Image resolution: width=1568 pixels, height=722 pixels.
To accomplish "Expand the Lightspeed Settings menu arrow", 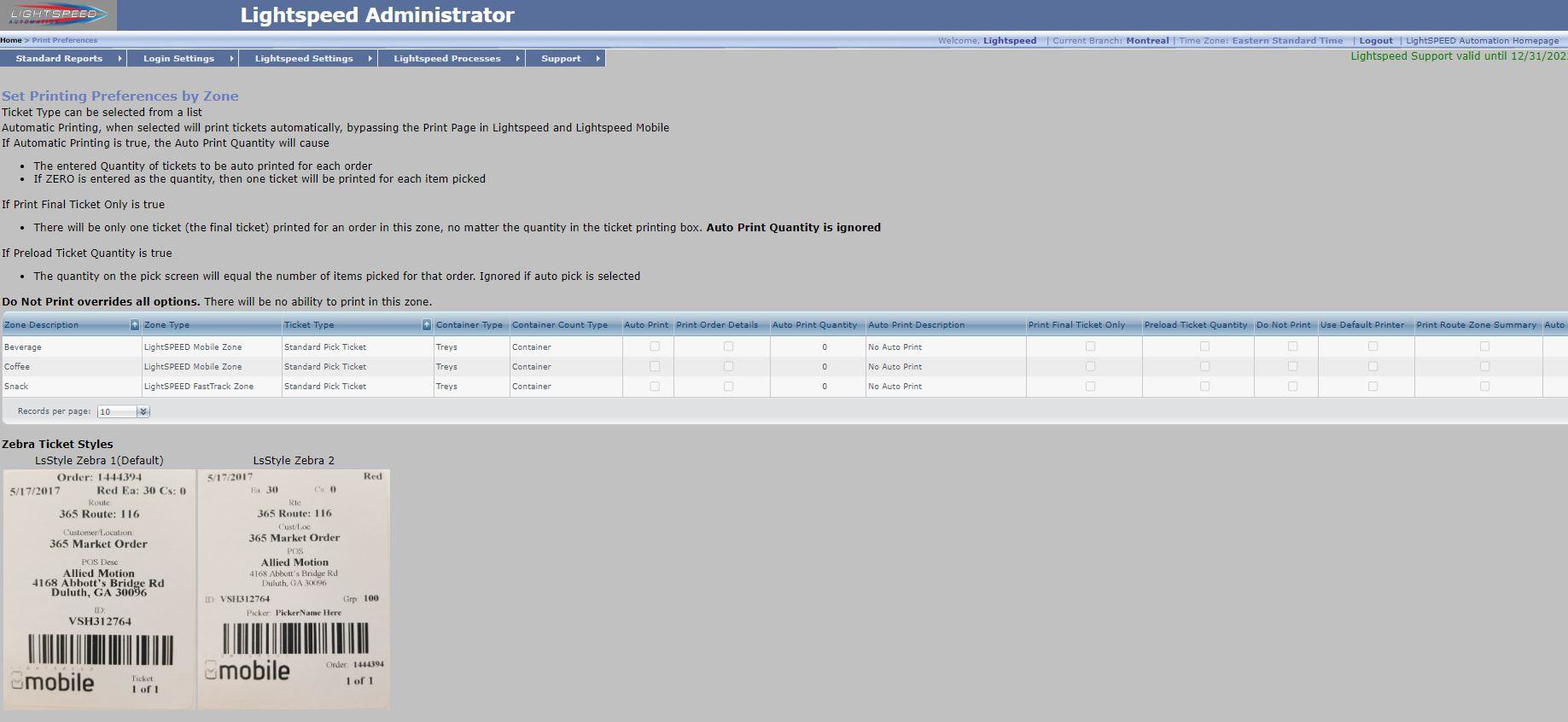I will pyautogui.click(x=370, y=58).
